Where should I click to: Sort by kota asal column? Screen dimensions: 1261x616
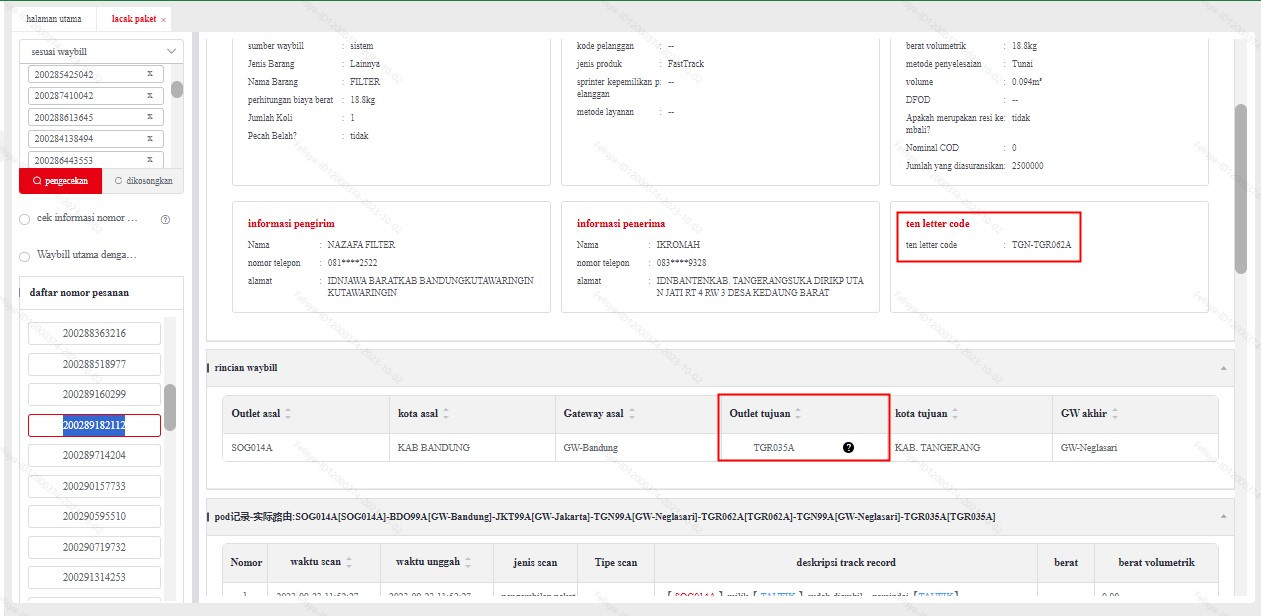click(446, 414)
